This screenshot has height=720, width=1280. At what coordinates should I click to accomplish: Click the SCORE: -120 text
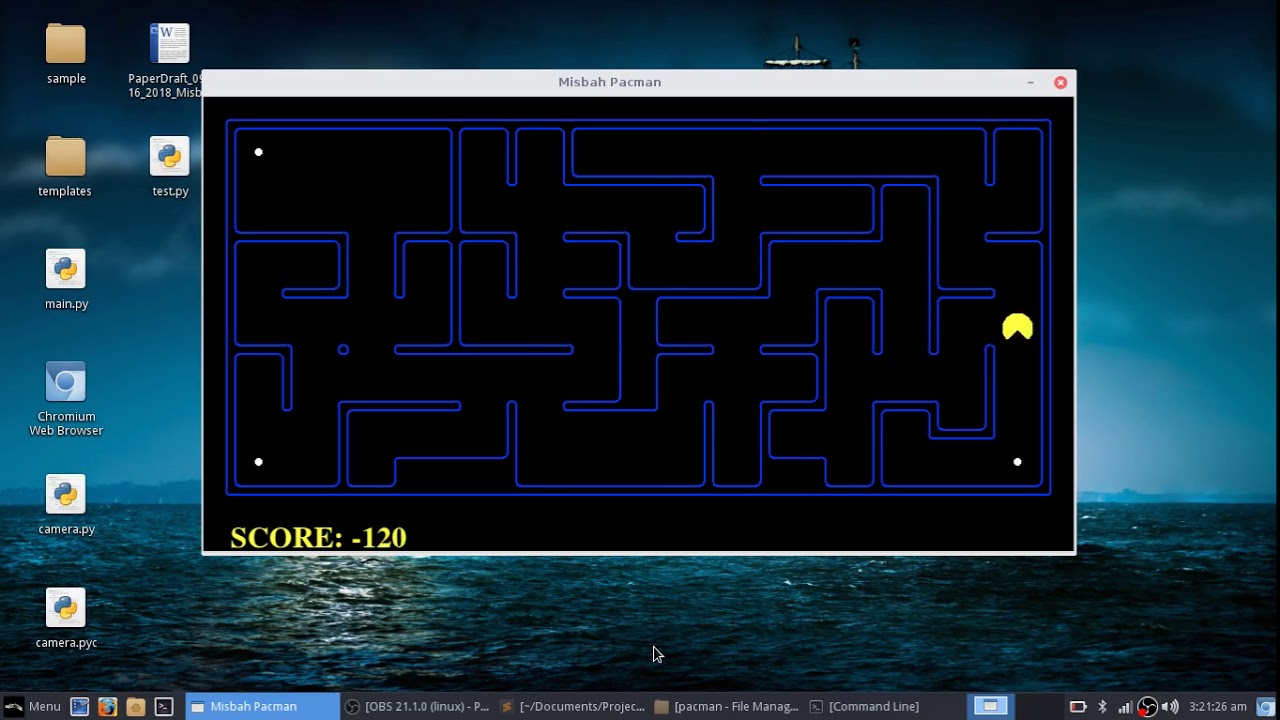[x=318, y=537]
